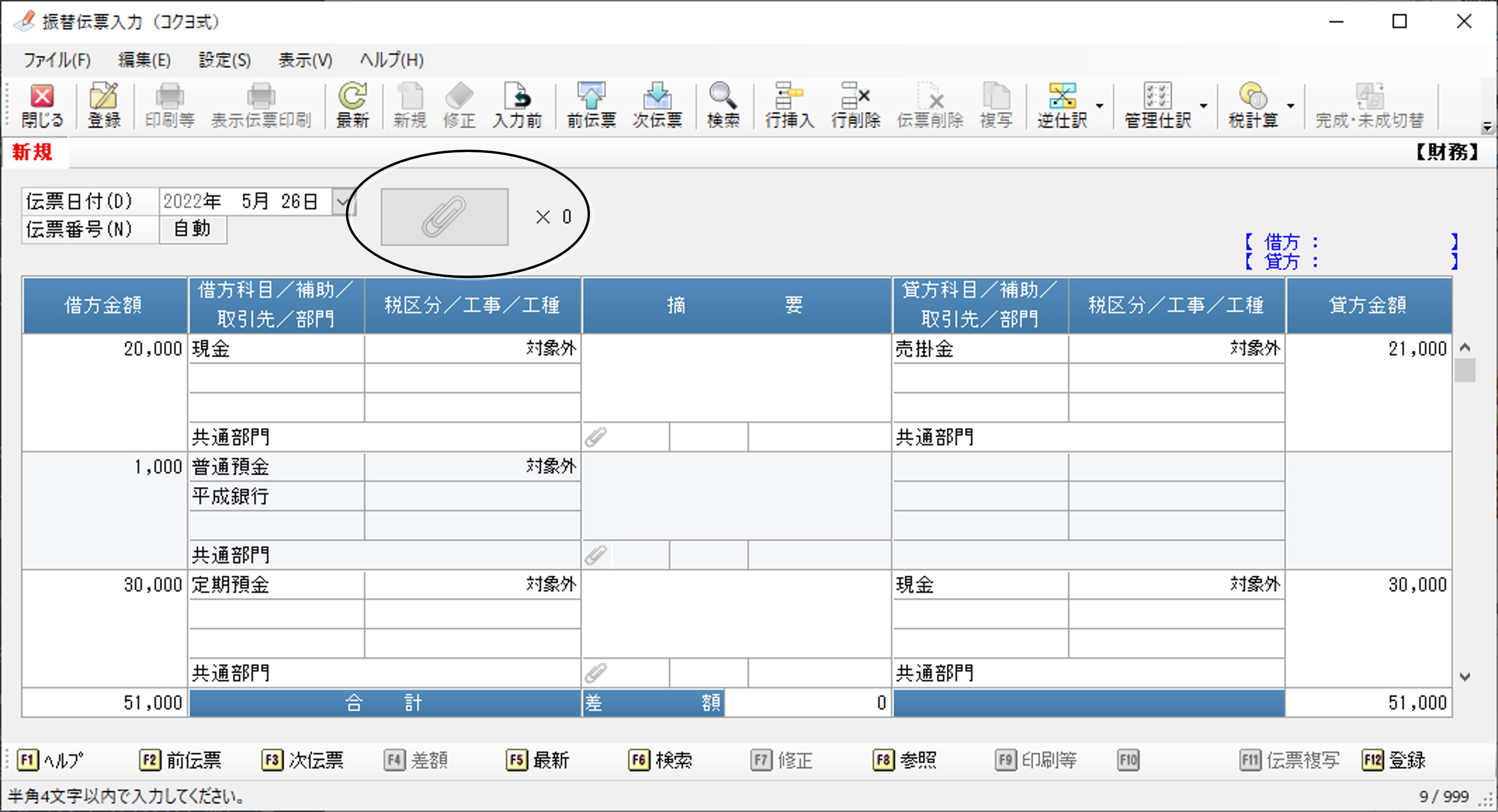Select the 定期預金 debit account cell

[277, 585]
